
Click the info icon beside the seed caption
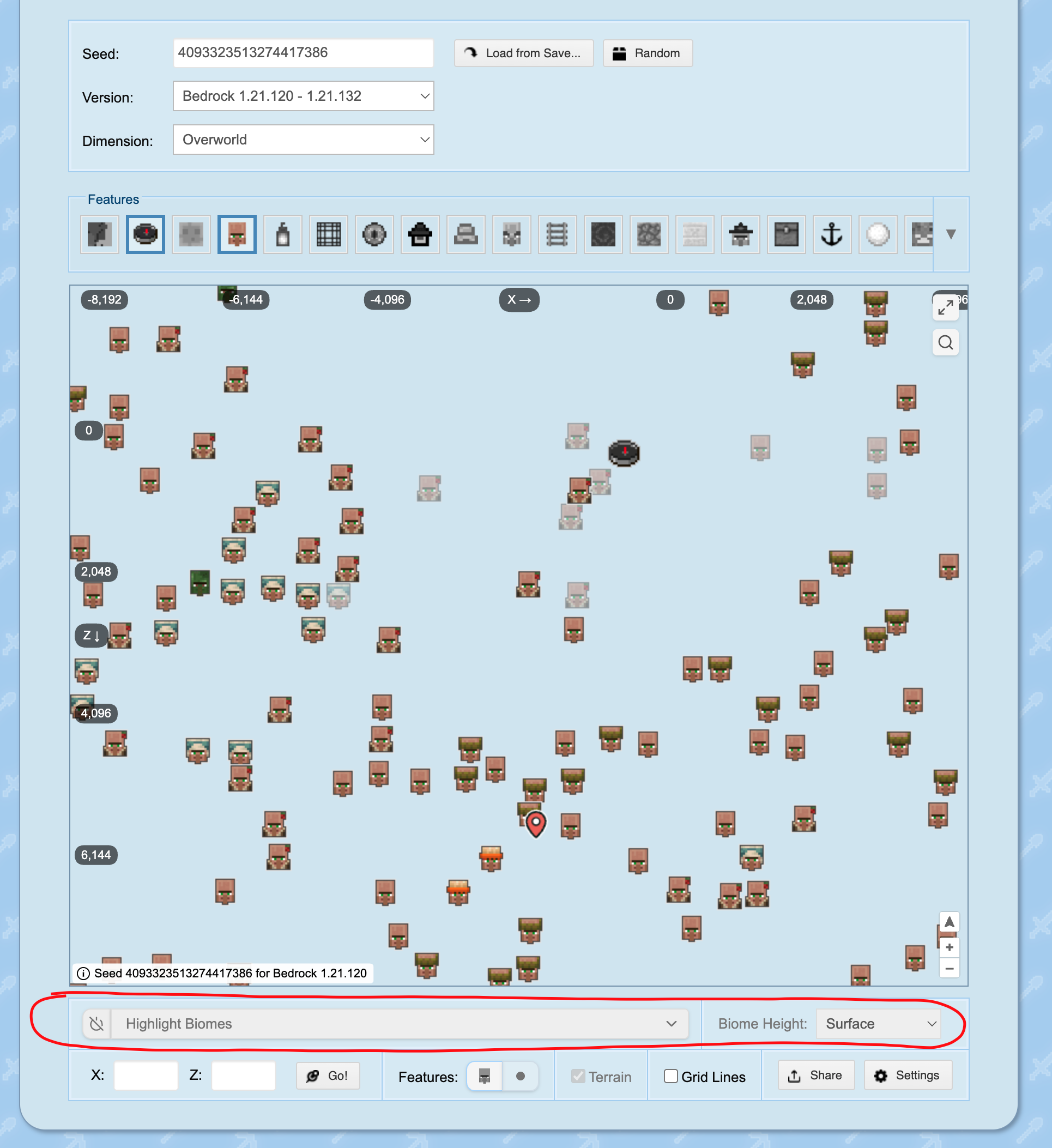(x=83, y=973)
